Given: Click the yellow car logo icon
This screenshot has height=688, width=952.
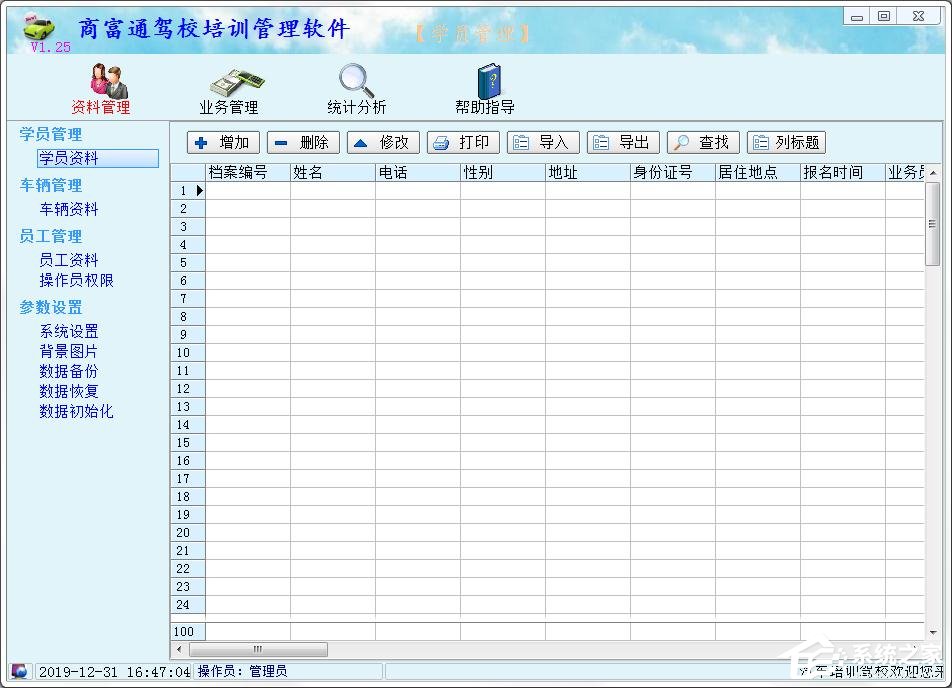Looking at the screenshot, I should [x=39, y=27].
